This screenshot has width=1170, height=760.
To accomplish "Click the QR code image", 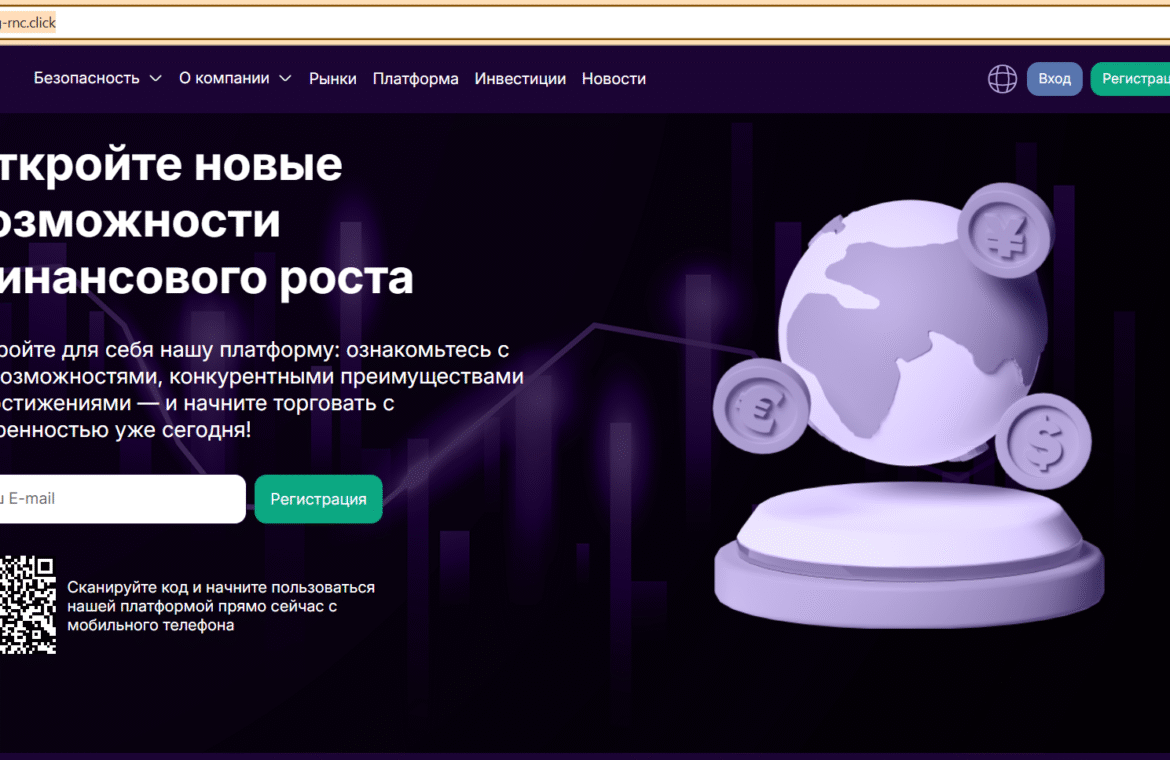I will click(27, 605).
